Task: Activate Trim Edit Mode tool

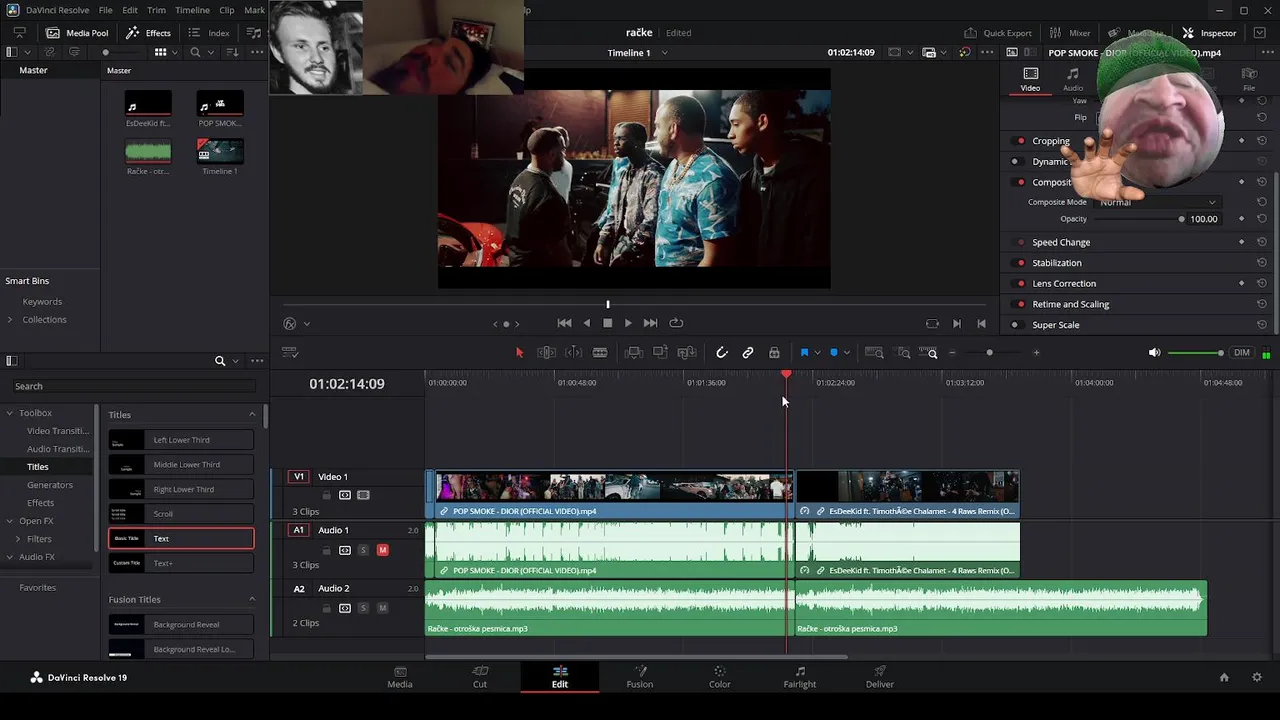Action: (x=546, y=353)
